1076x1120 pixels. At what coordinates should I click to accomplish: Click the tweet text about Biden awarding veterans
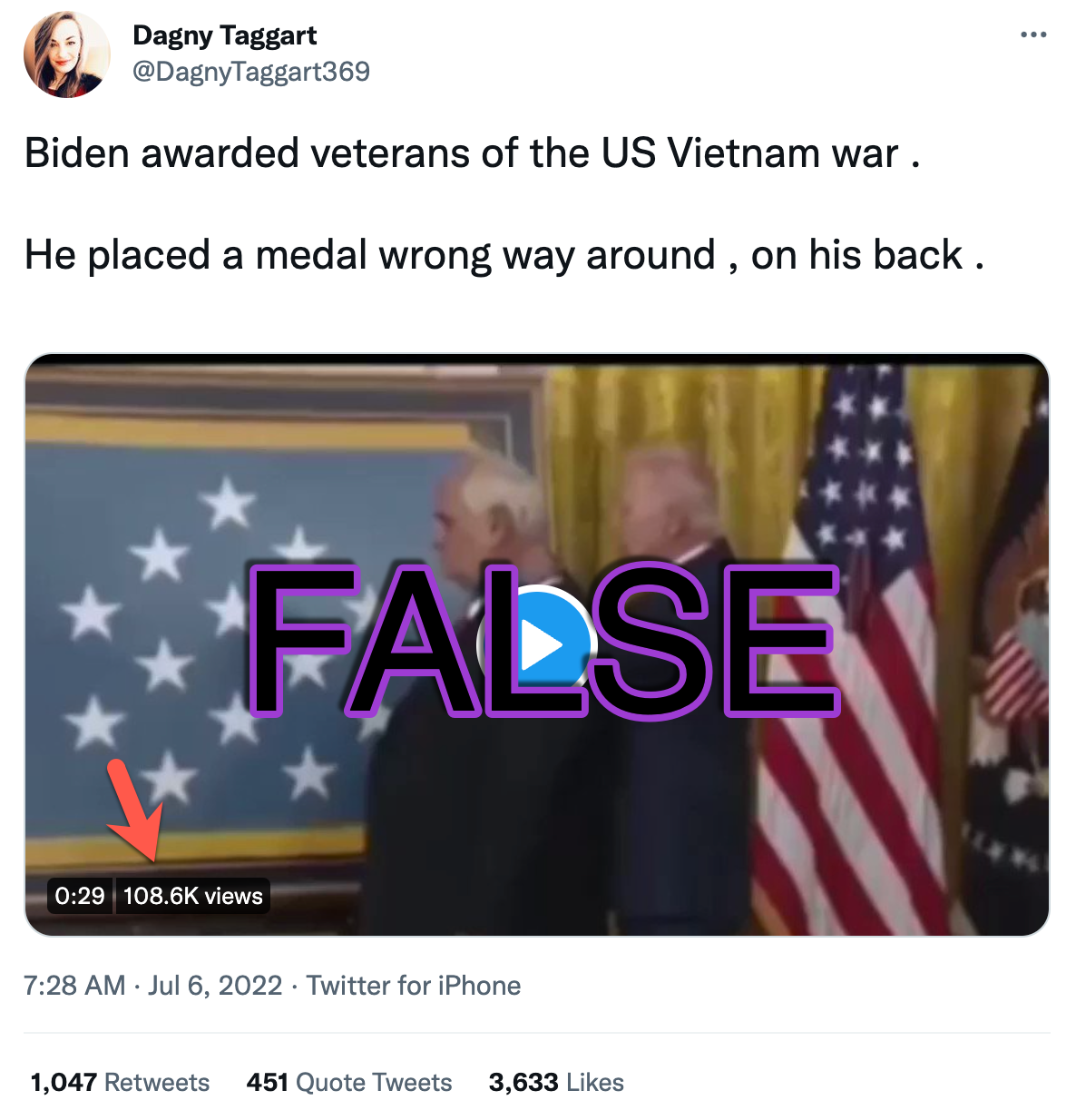[x=472, y=152]
